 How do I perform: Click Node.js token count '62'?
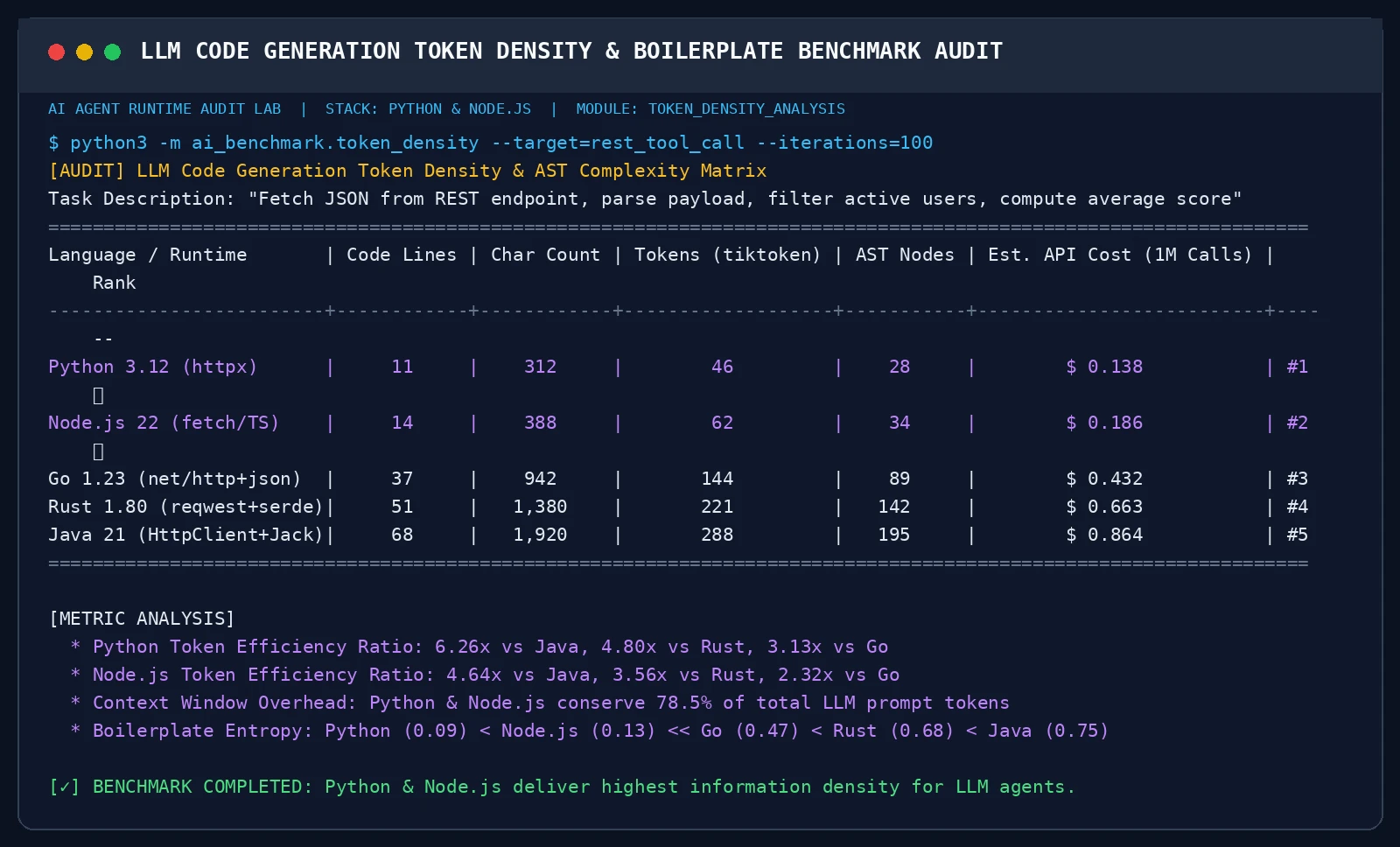723,423
